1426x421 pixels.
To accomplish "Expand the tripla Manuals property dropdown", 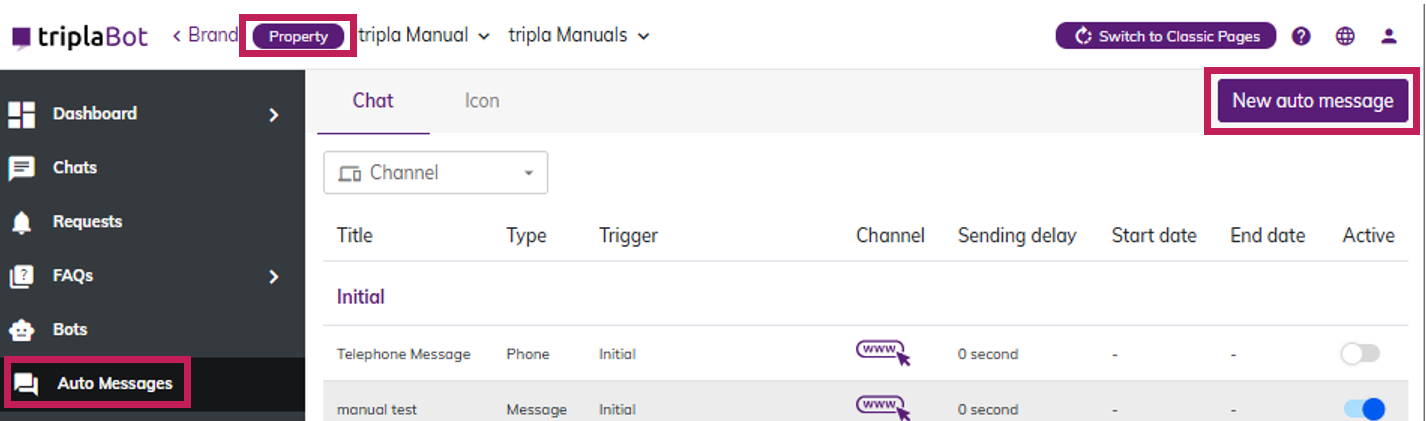I will point(579,36).
